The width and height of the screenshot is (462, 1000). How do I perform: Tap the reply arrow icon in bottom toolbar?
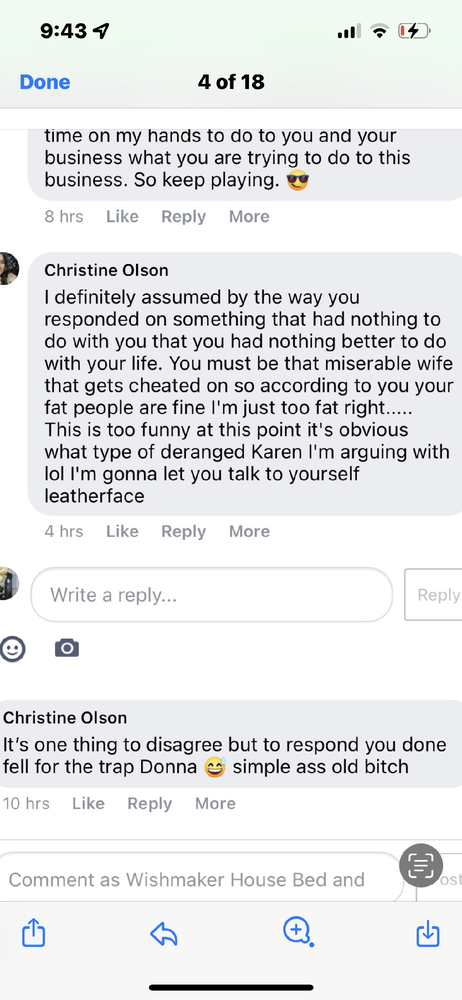tap(163, 935)
